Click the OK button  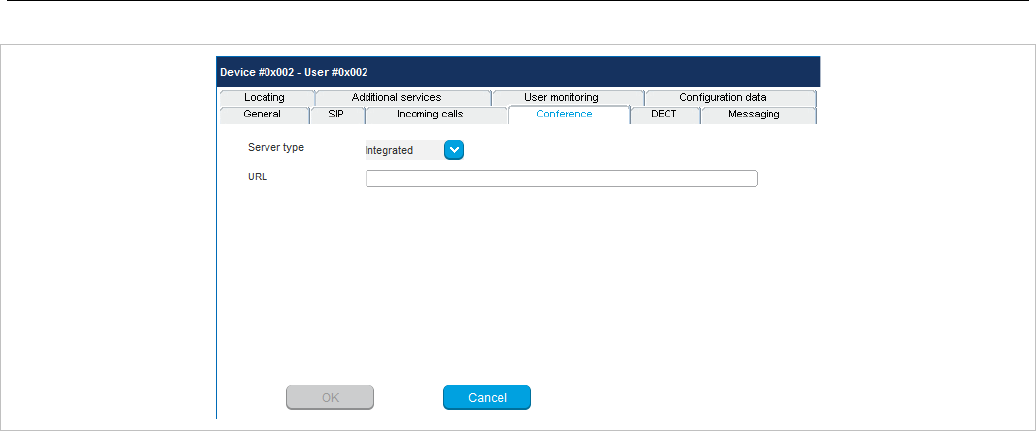[330, 397]
